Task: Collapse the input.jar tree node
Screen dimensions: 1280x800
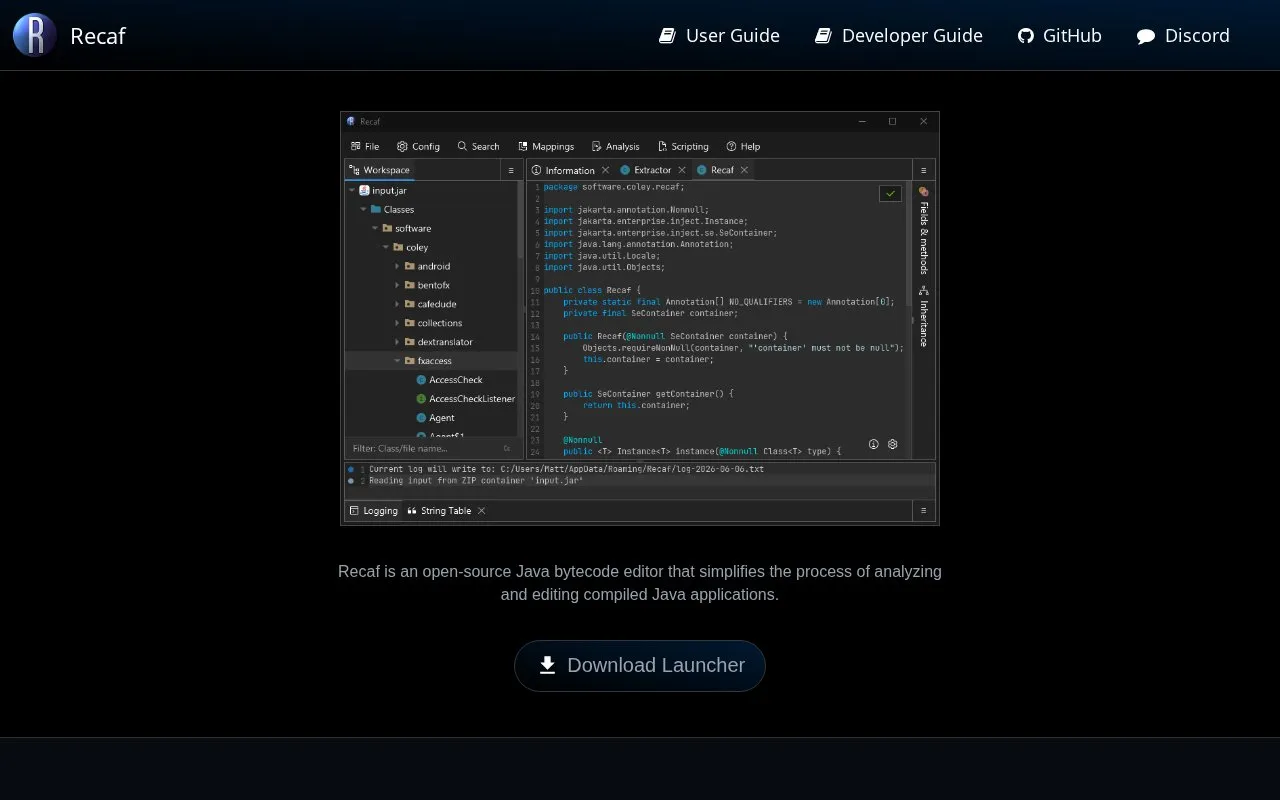Action: coord(352,190)
